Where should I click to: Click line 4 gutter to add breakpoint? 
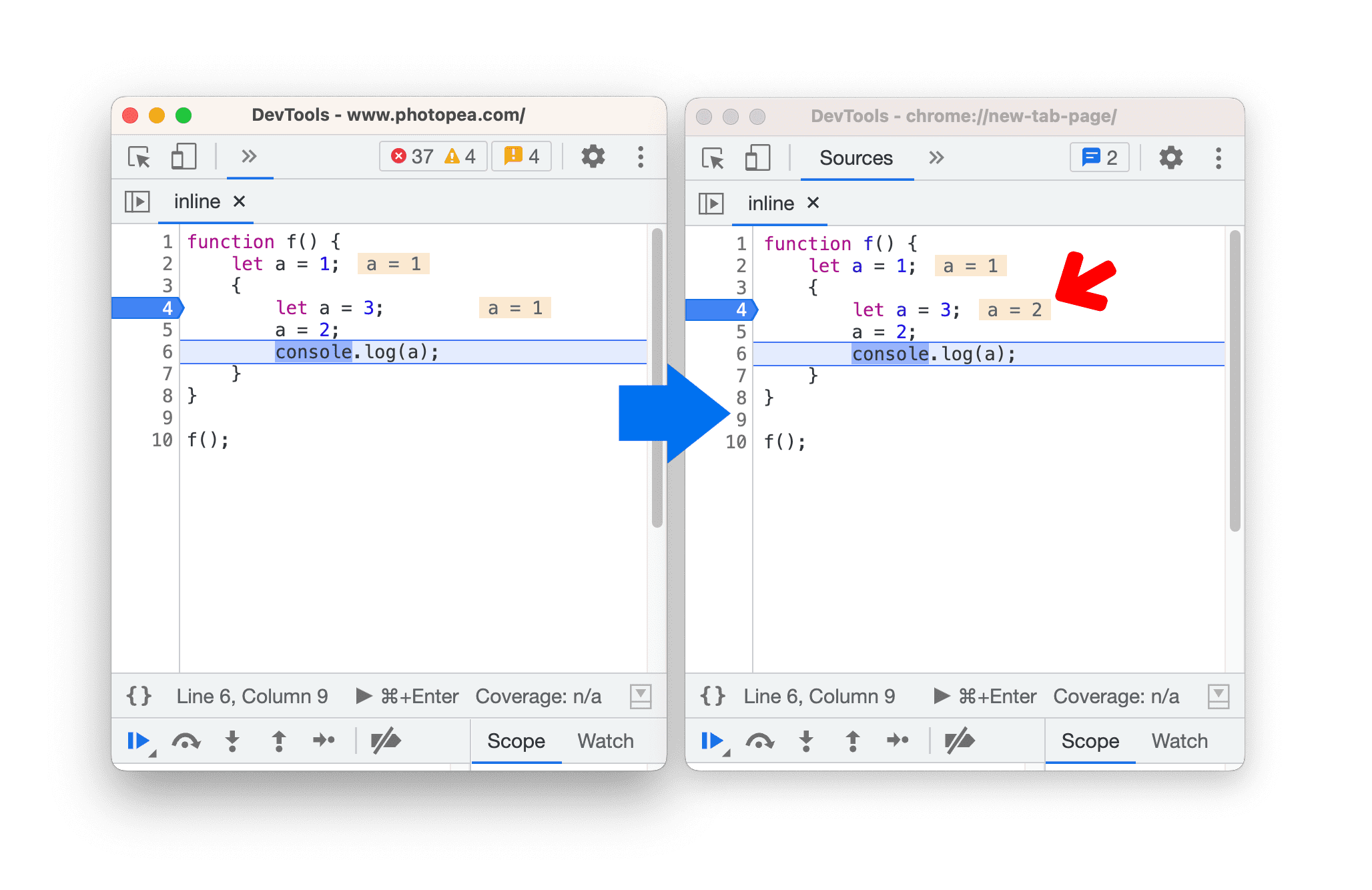click(x=163, y=309)
